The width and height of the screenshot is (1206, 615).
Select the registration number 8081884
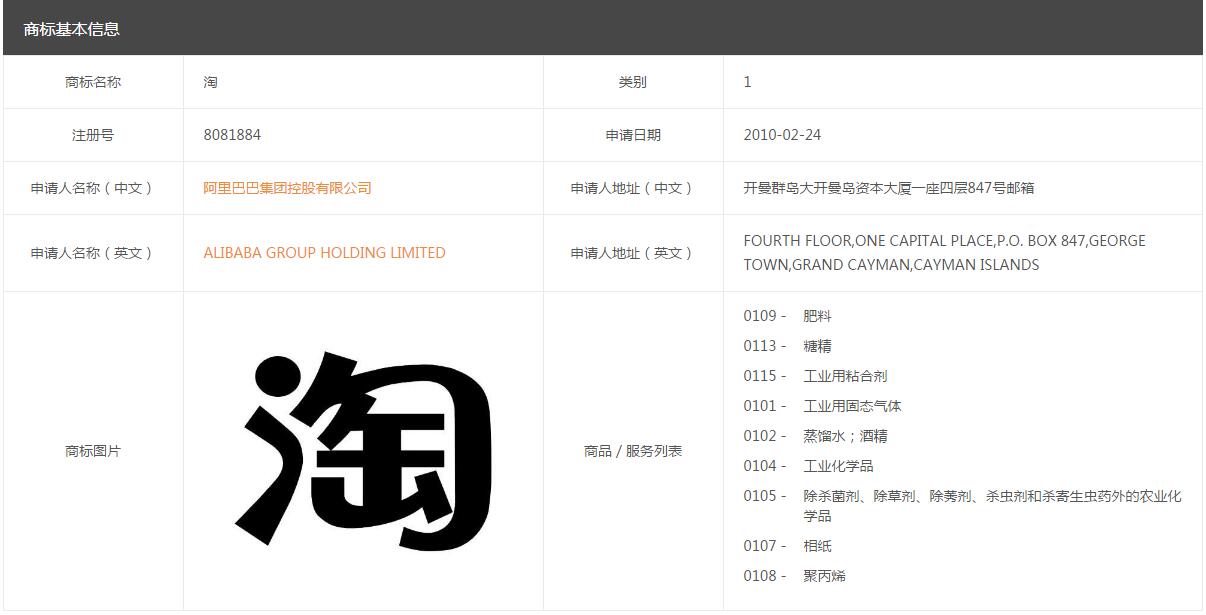pyautogui.click(x=232, y=135)
